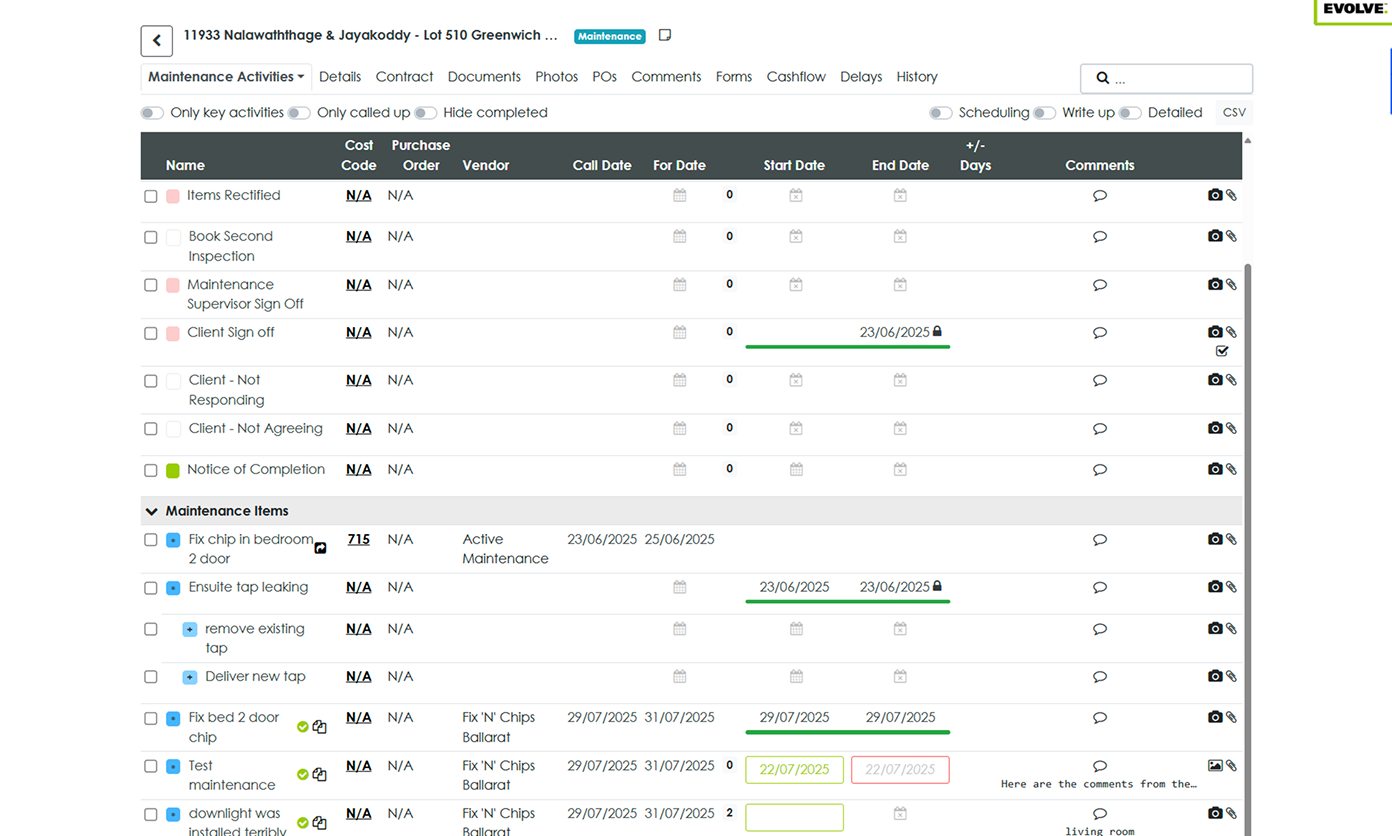1392x836 pixels.
Task: Click cost code 715 link
Action: point(358,539)
